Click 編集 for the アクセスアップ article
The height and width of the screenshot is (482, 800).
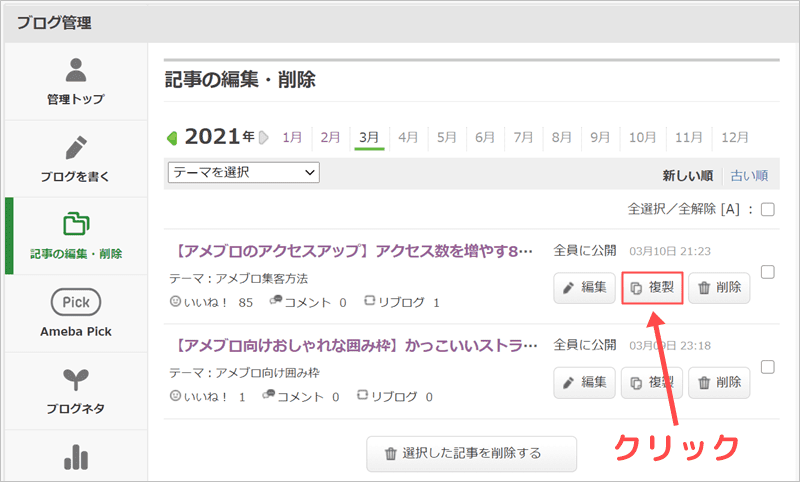[585, 288]
